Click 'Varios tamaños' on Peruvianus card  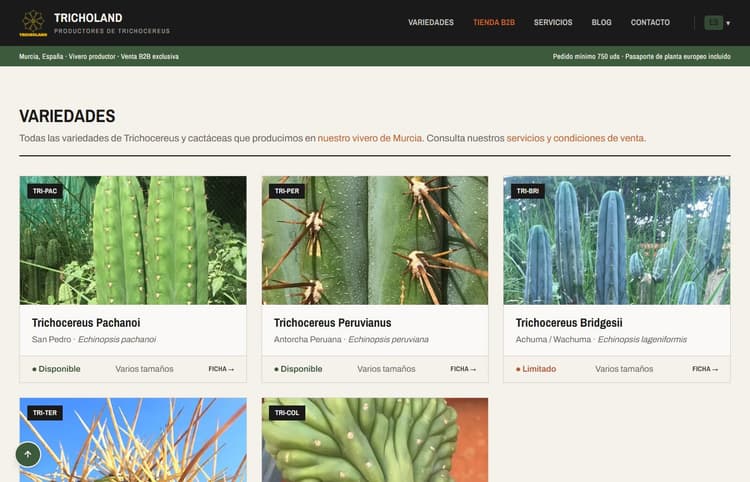tap(386, 369)
